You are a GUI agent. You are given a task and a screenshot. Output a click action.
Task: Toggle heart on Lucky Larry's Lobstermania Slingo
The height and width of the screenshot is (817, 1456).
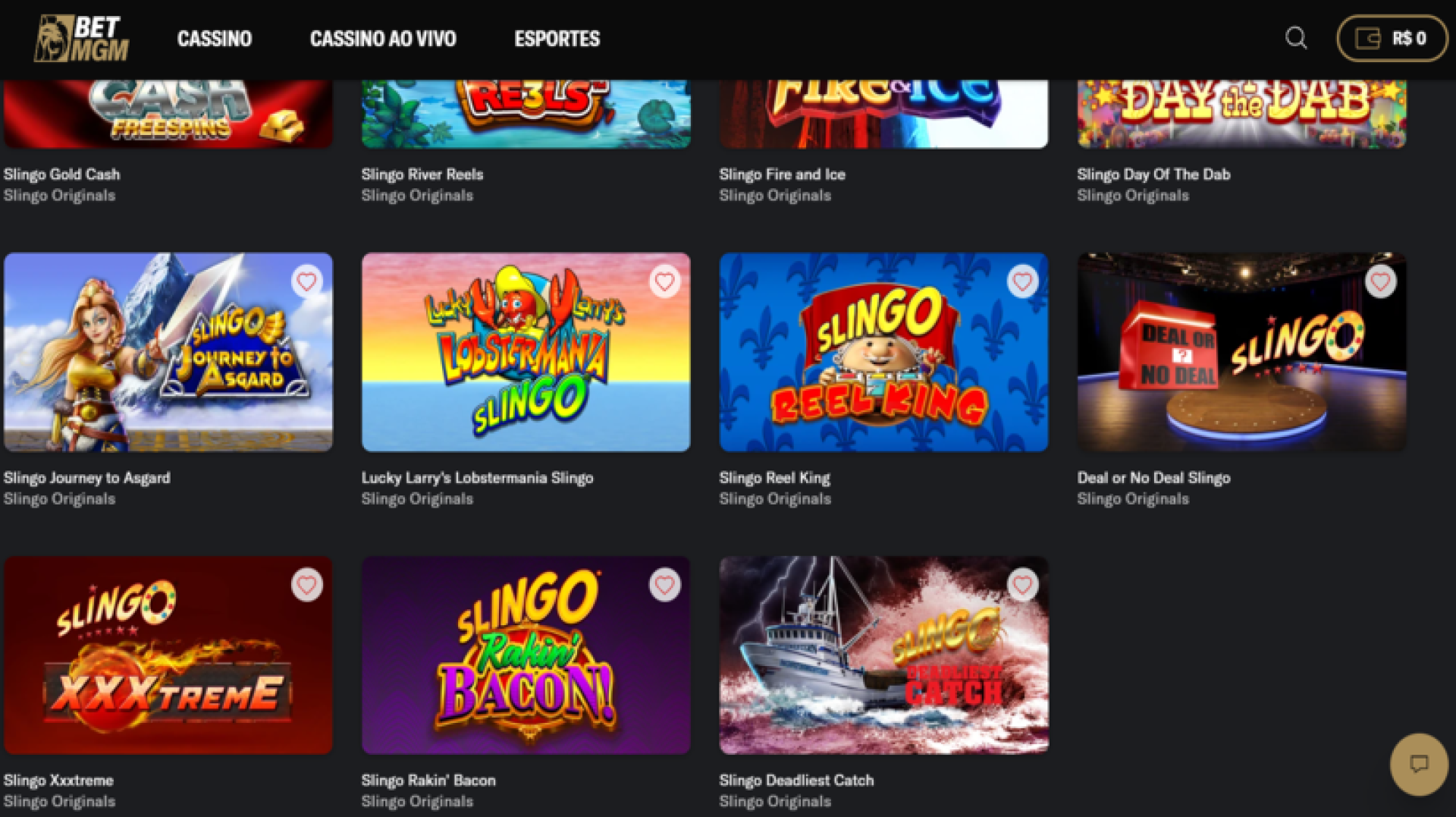[x=665, y=282]
